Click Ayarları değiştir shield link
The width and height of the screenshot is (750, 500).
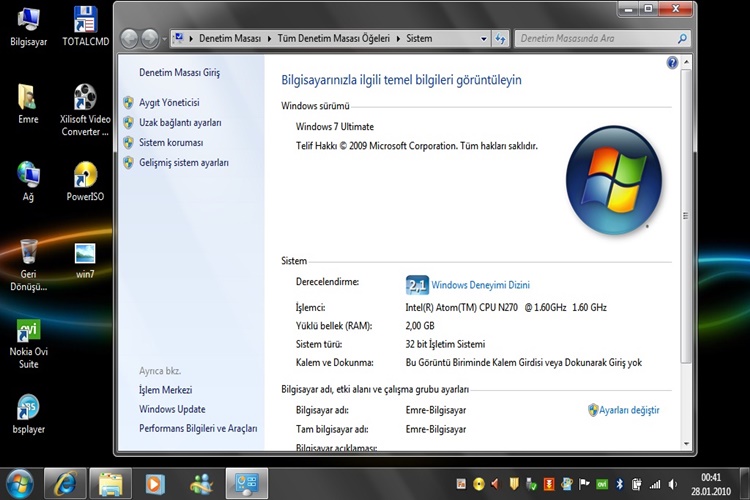[x=629, y=410]
